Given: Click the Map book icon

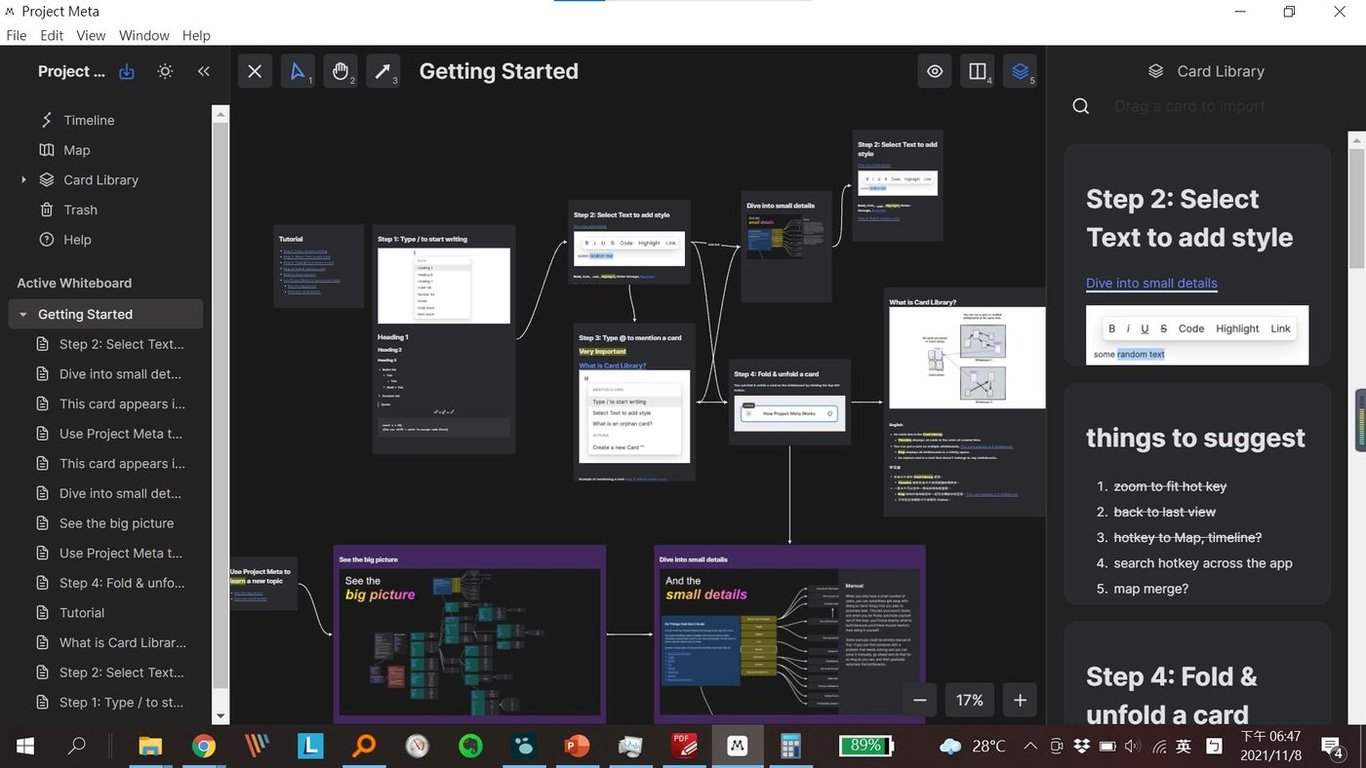Looking at the screenshot, I should [46, 150].
